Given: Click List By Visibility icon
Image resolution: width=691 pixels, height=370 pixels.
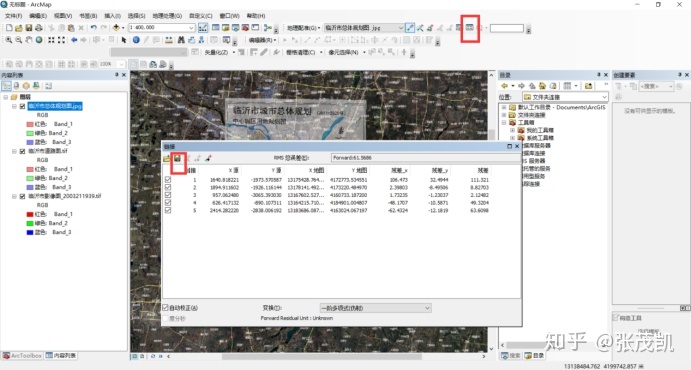Looking at the screenshot, I should [26, 86].
